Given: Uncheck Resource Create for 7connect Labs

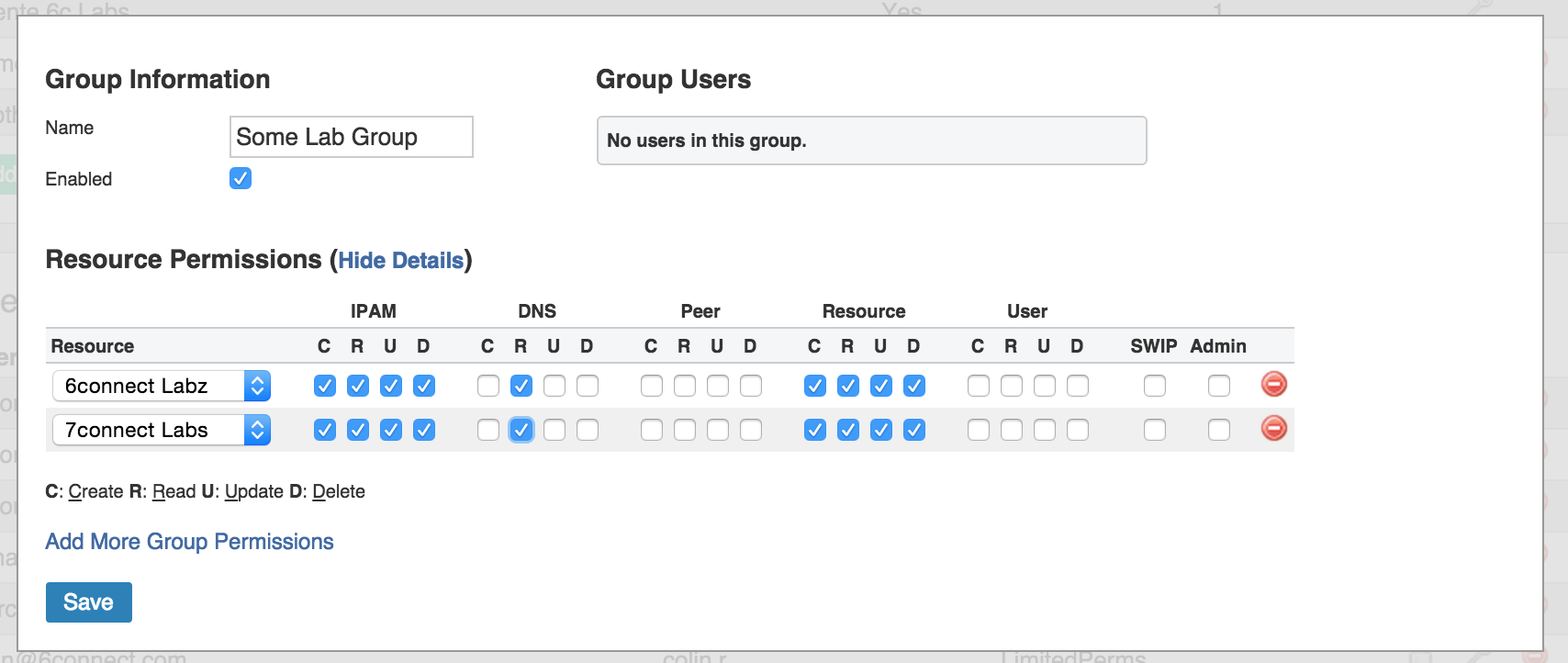Looking at the screenshot, I should pos(814,430).
